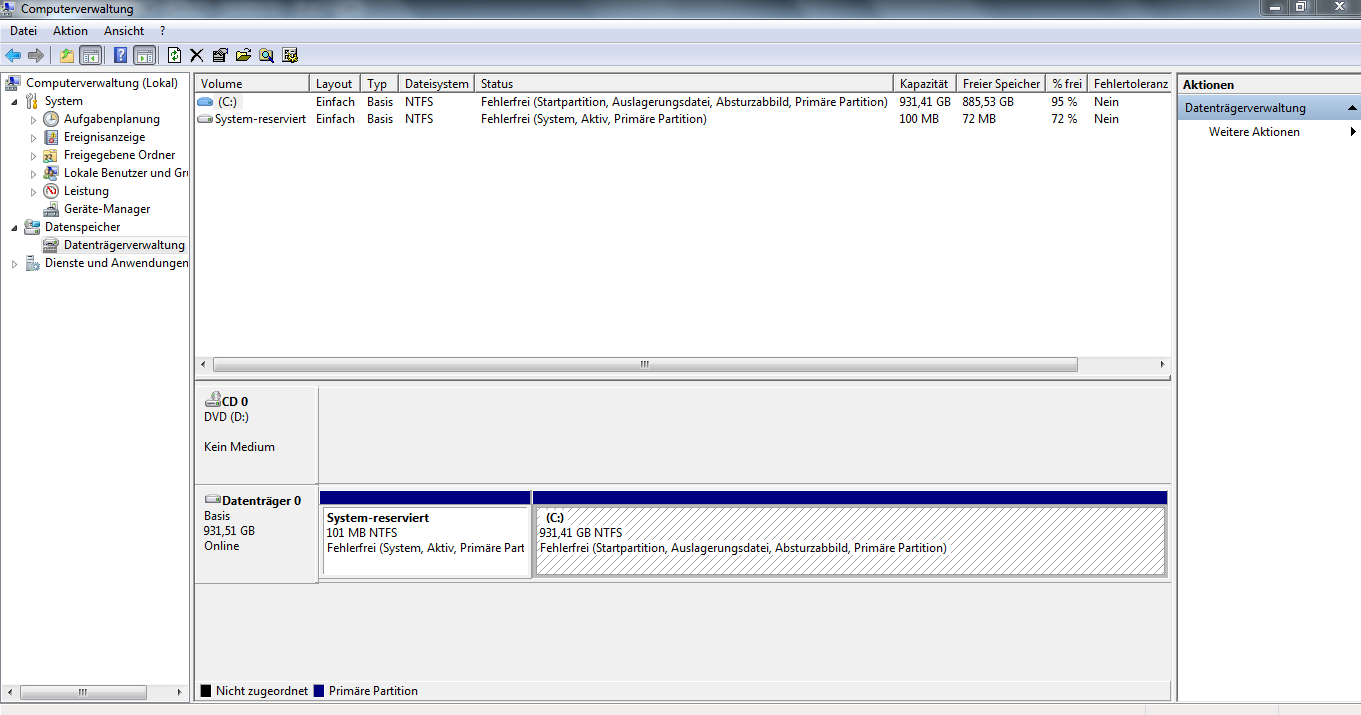The width and height of the screenshot is (1361, 715).
Task: Click the System tools icon
Action: coord(32,101)
